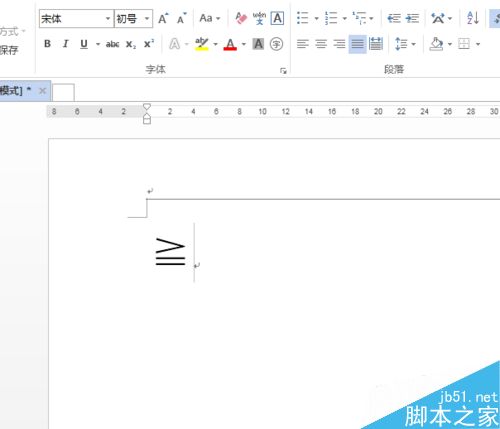Apply the yellow text highlight color
The image size is (500, 429).
click(x=202, y=44)
